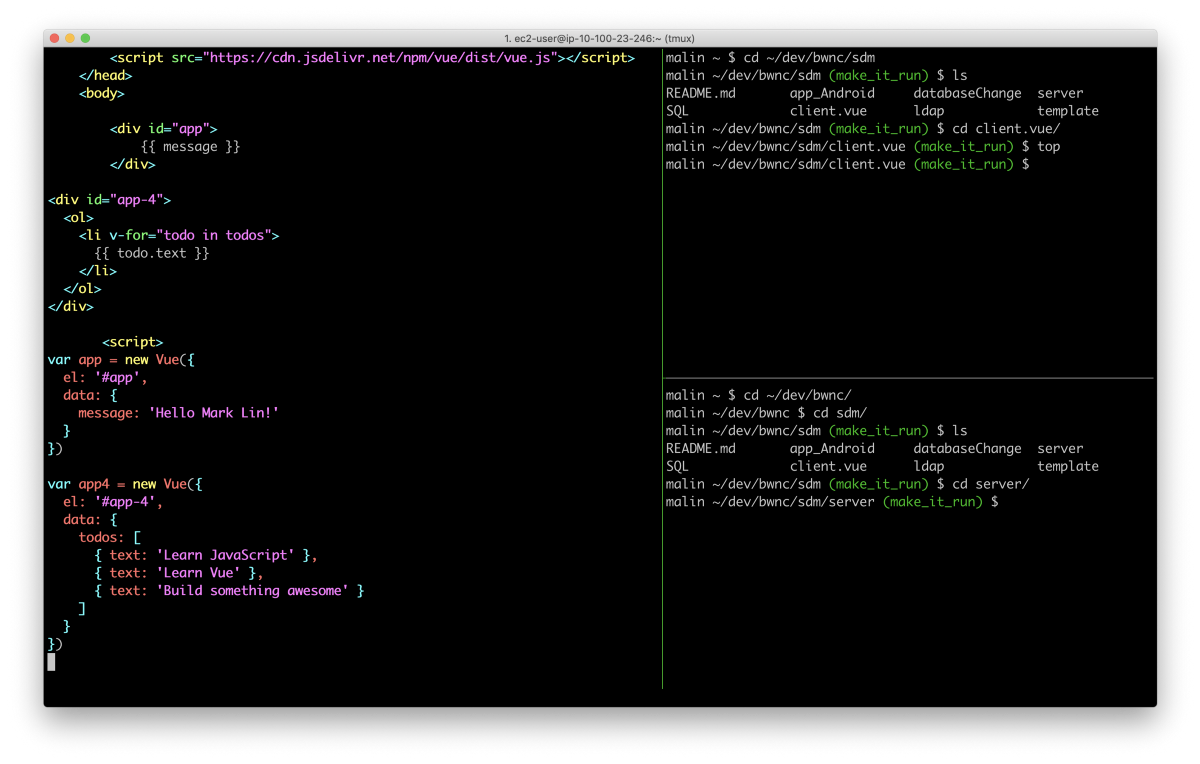Click the 'top' command line
Image resolution: width=1200 pixels, height=764 pixels.
pos(1049,146)
